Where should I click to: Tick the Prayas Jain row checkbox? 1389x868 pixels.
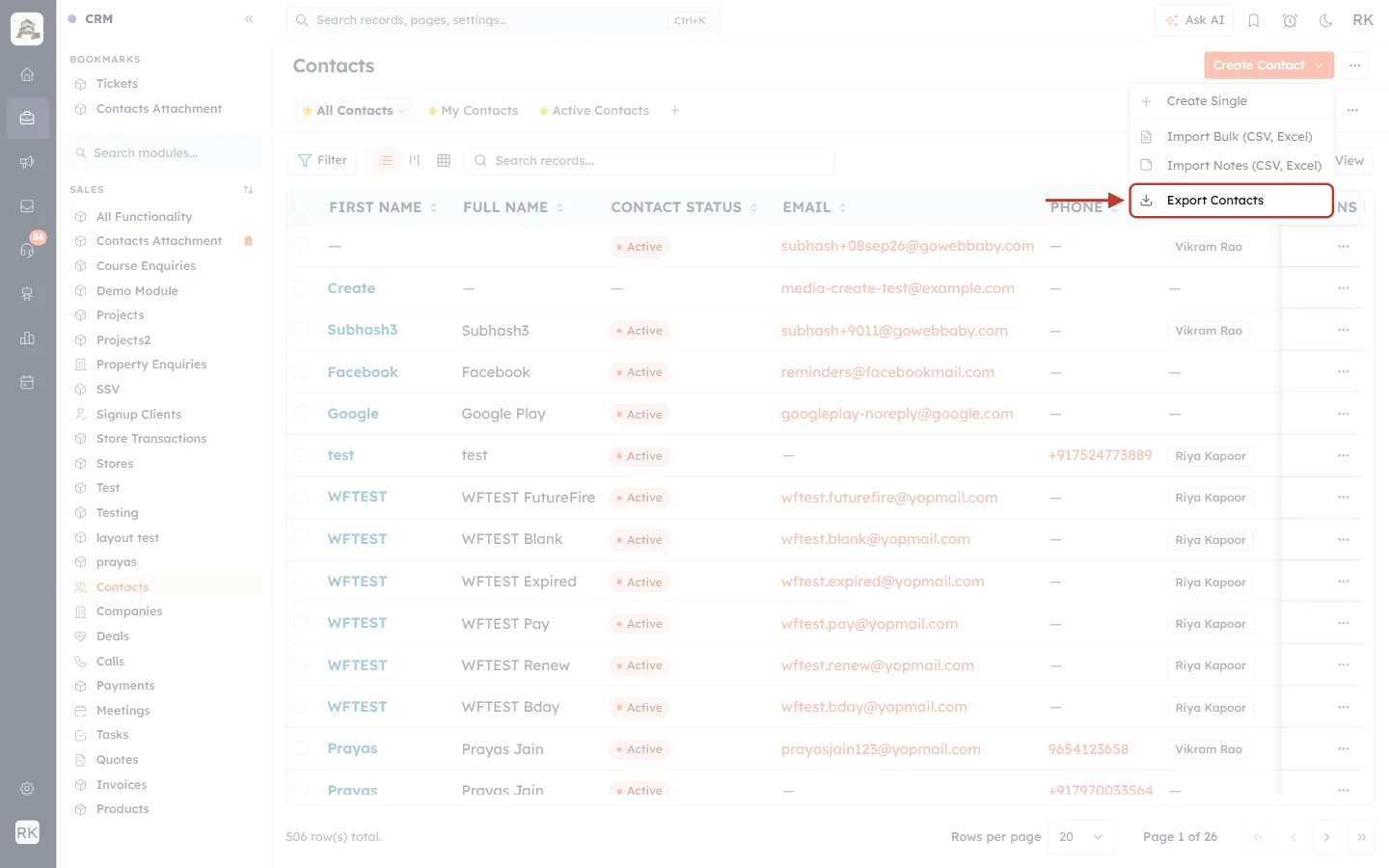301,748
